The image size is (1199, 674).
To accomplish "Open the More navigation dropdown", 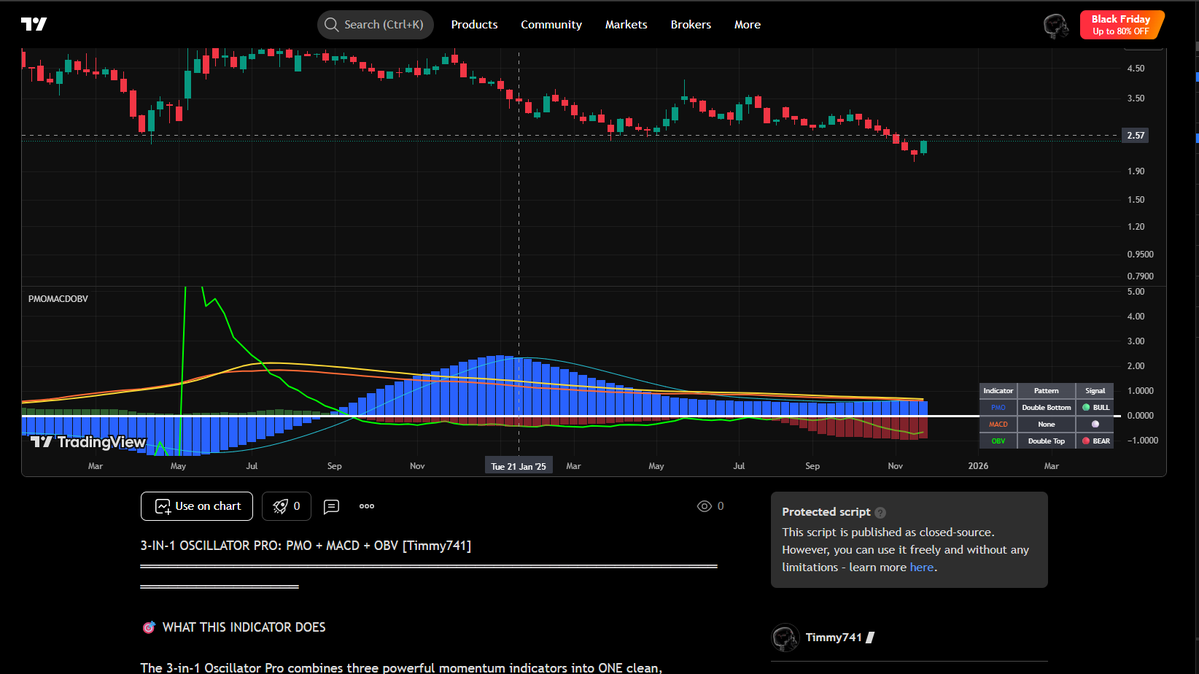I will click(746, 24).
